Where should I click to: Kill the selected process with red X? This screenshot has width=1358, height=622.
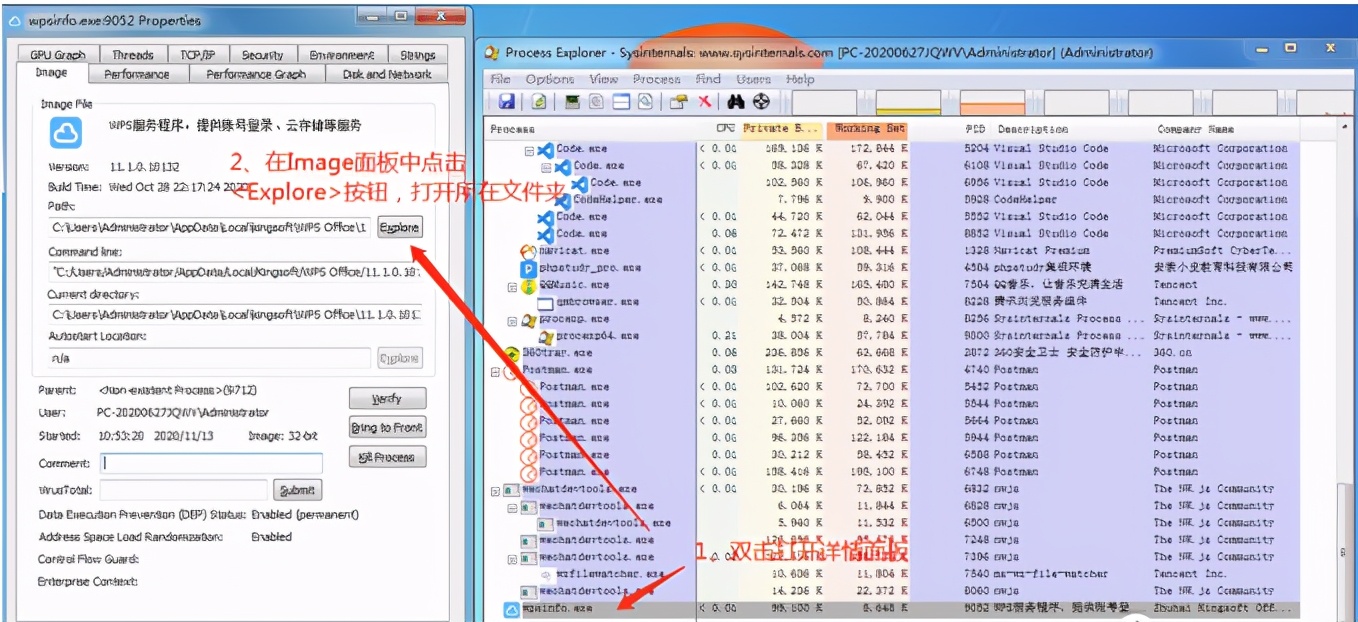(x=704, y=101)
